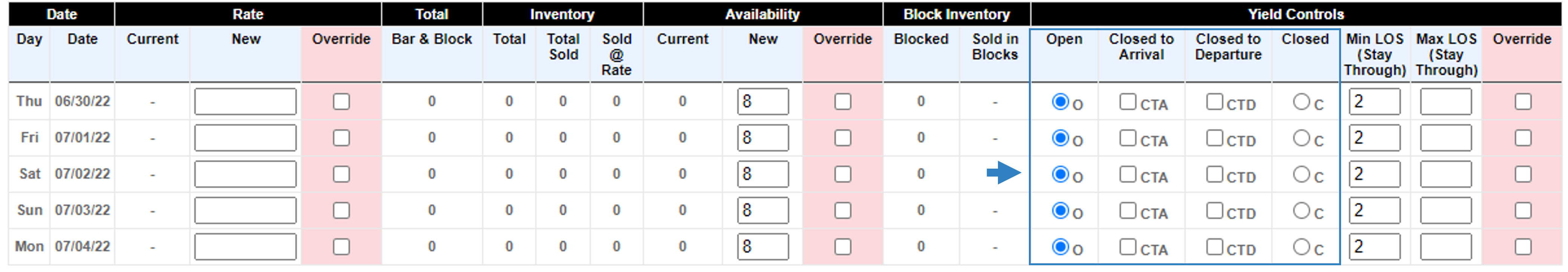The height and width of the screenshot is (272, 1568).
Task: Enable Rate Override checkbox for Sun 07/03/22
Action: (x=342, y=211)
